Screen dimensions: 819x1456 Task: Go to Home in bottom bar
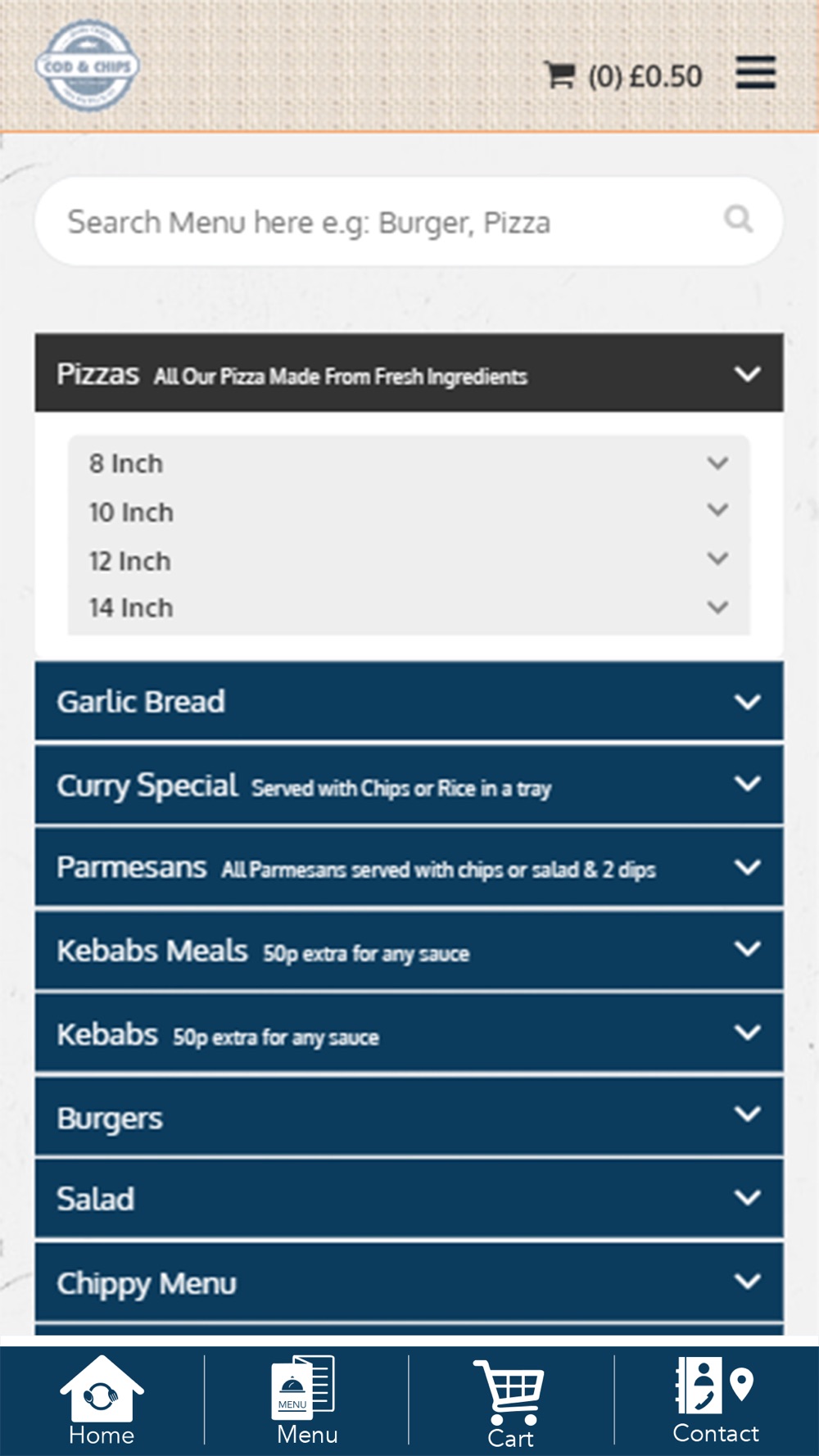click(x=102, y=1401)
